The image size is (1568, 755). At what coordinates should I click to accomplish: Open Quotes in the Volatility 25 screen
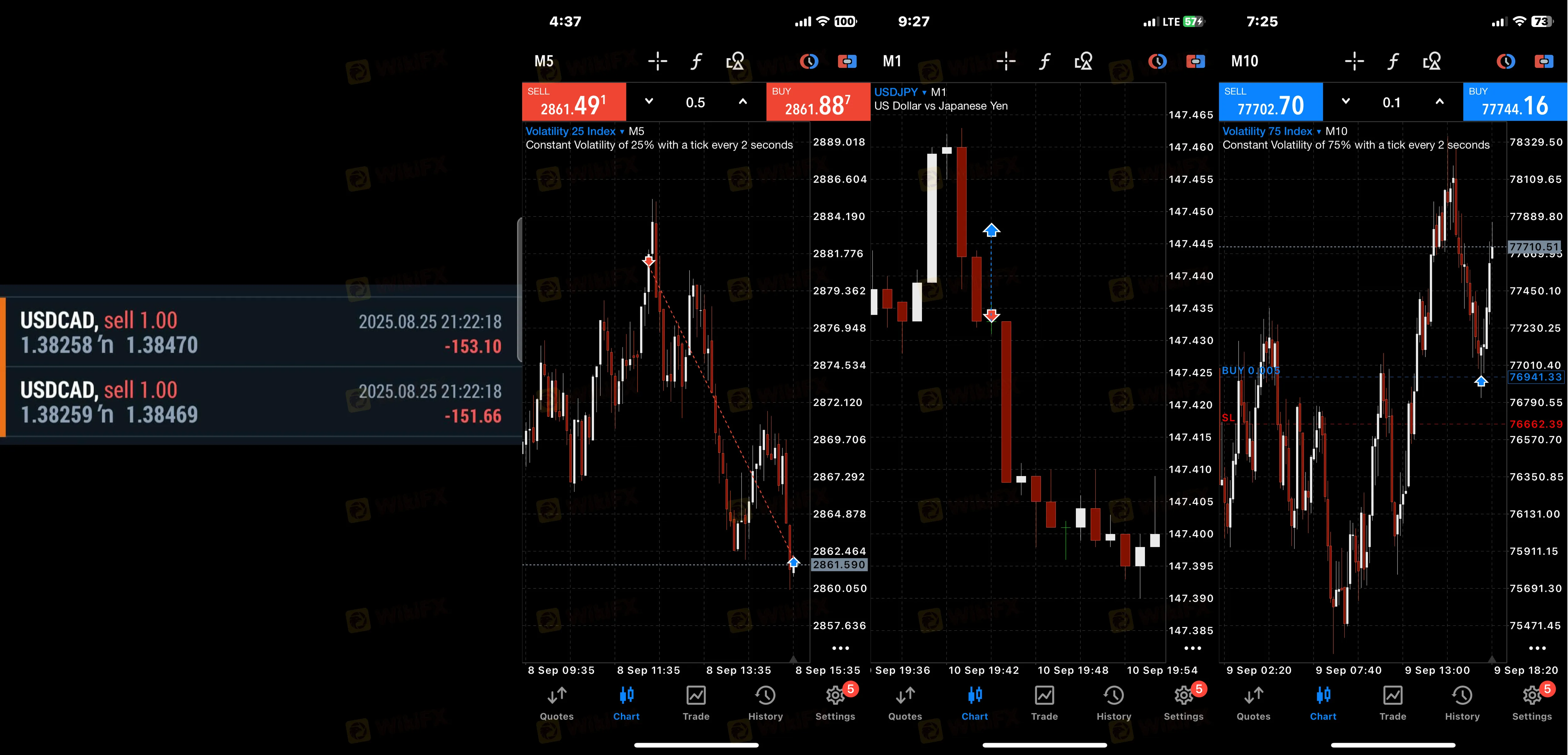click(556, 704)
